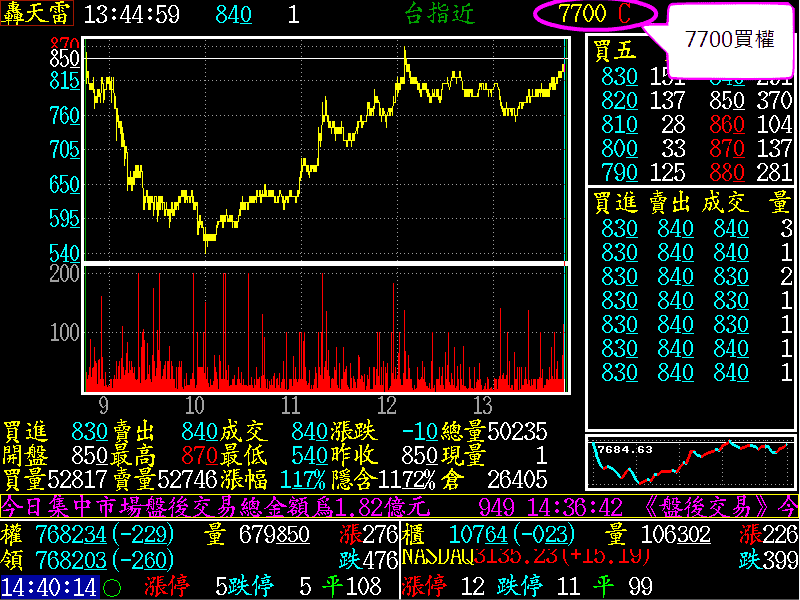
Task: Open the 台指近 product label
Action: (x=440, y=14)
